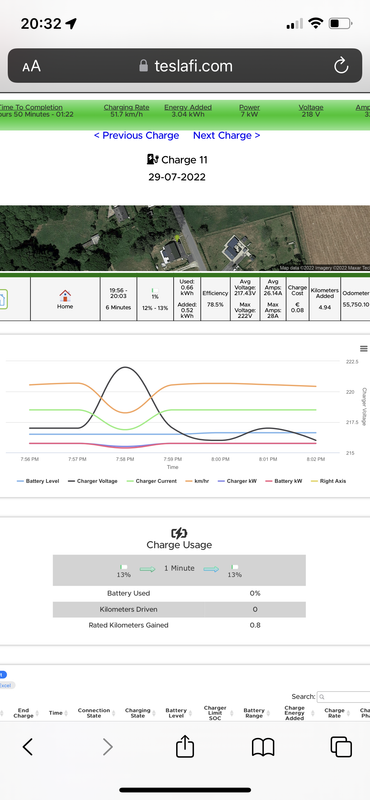Select the Efficiency 78.5% cell
The width and height of the screenshot is (370, 800).
(x=215, y=299)
